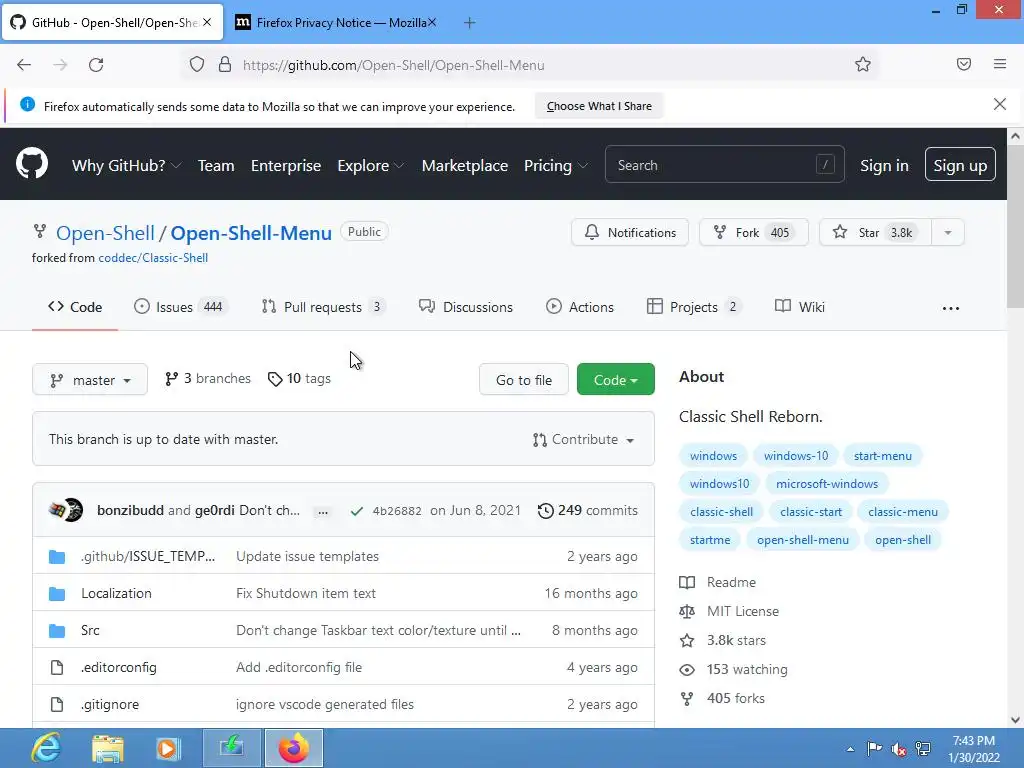Screen dimensions: 1024x768
Task: Show more repository tabs via the ellipsis
Action: tap(951, 308)
